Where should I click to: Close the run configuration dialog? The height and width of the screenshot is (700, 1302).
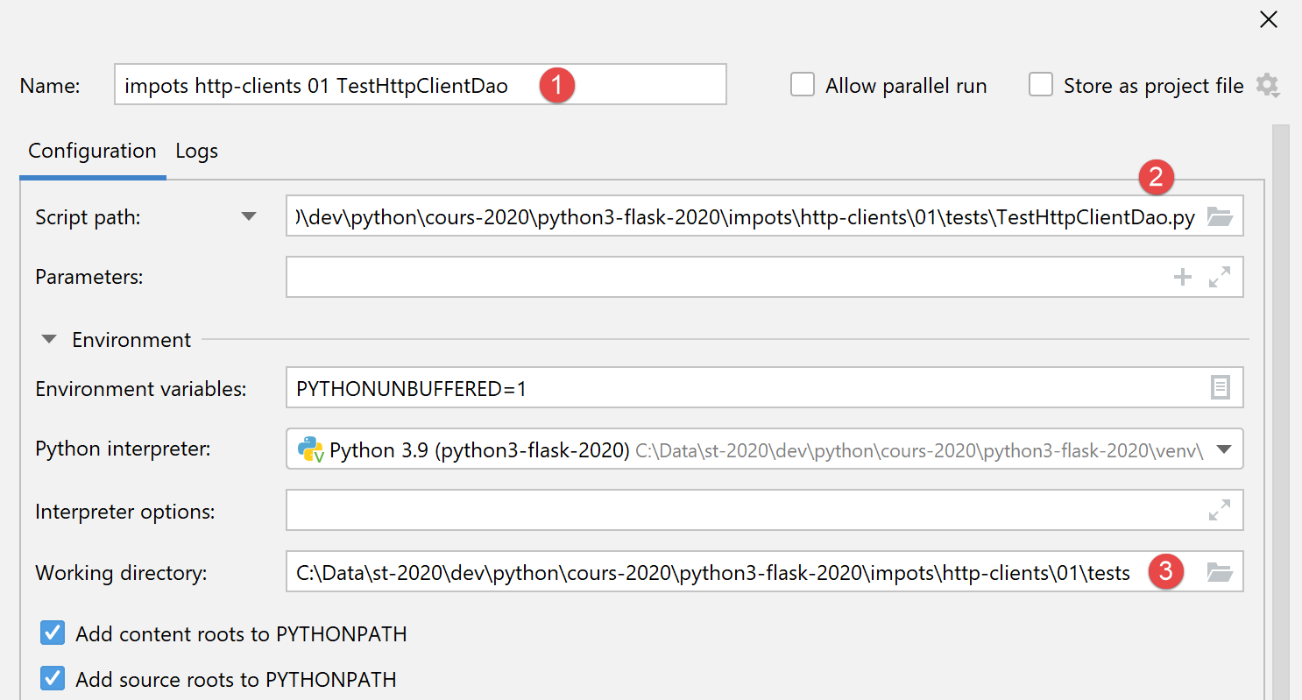1268,19
